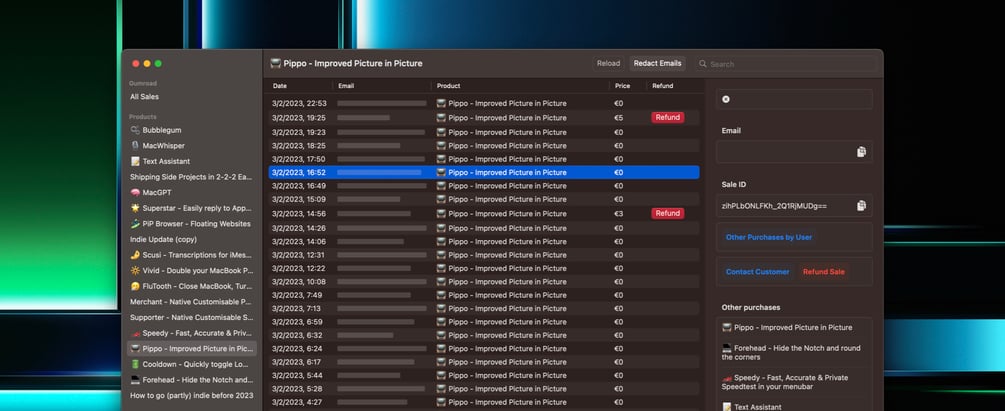Reload the sales list
Viewport: 1005px width, 411px height.
pos(608,63)
